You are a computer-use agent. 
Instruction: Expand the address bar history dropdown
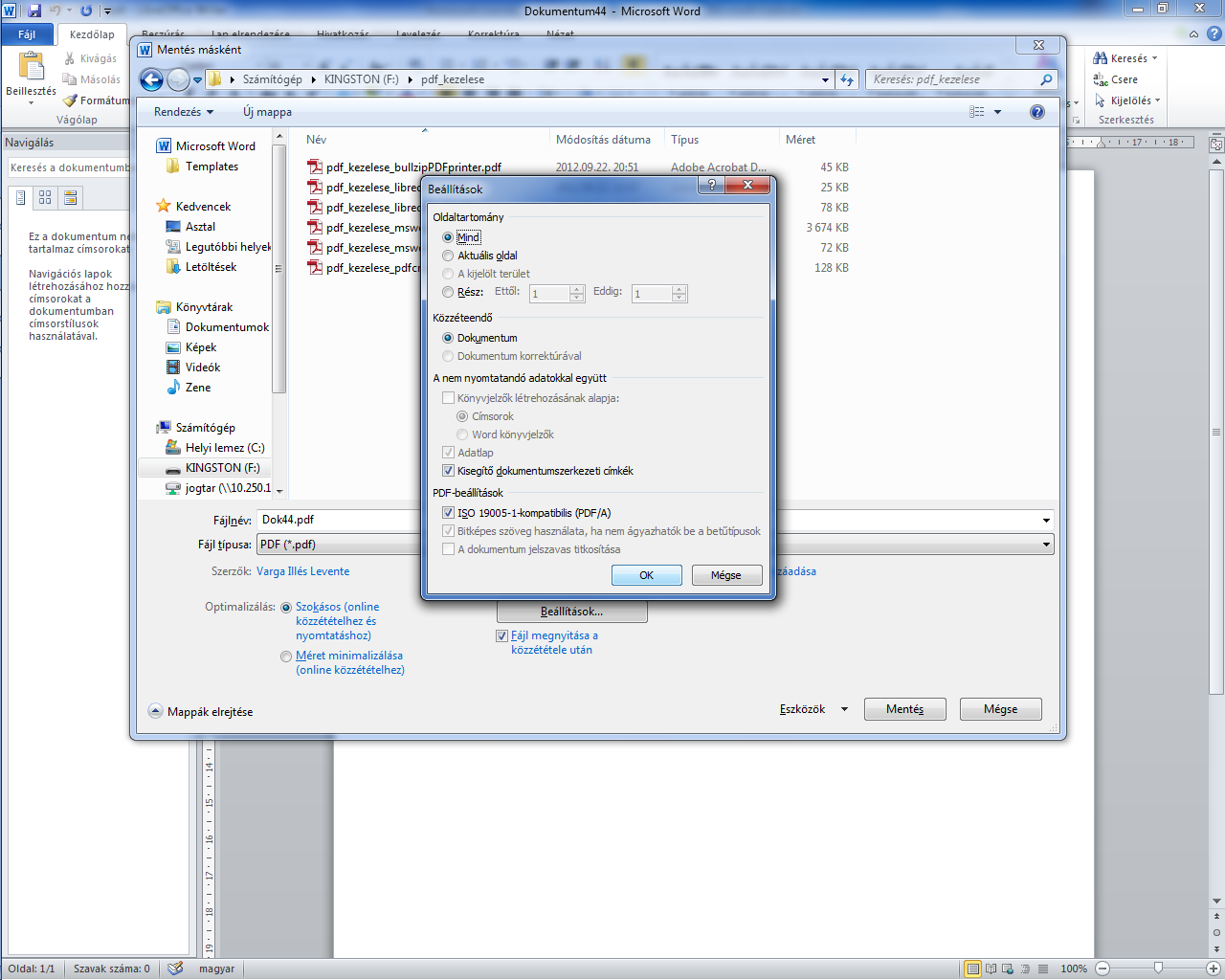(825, 79)
